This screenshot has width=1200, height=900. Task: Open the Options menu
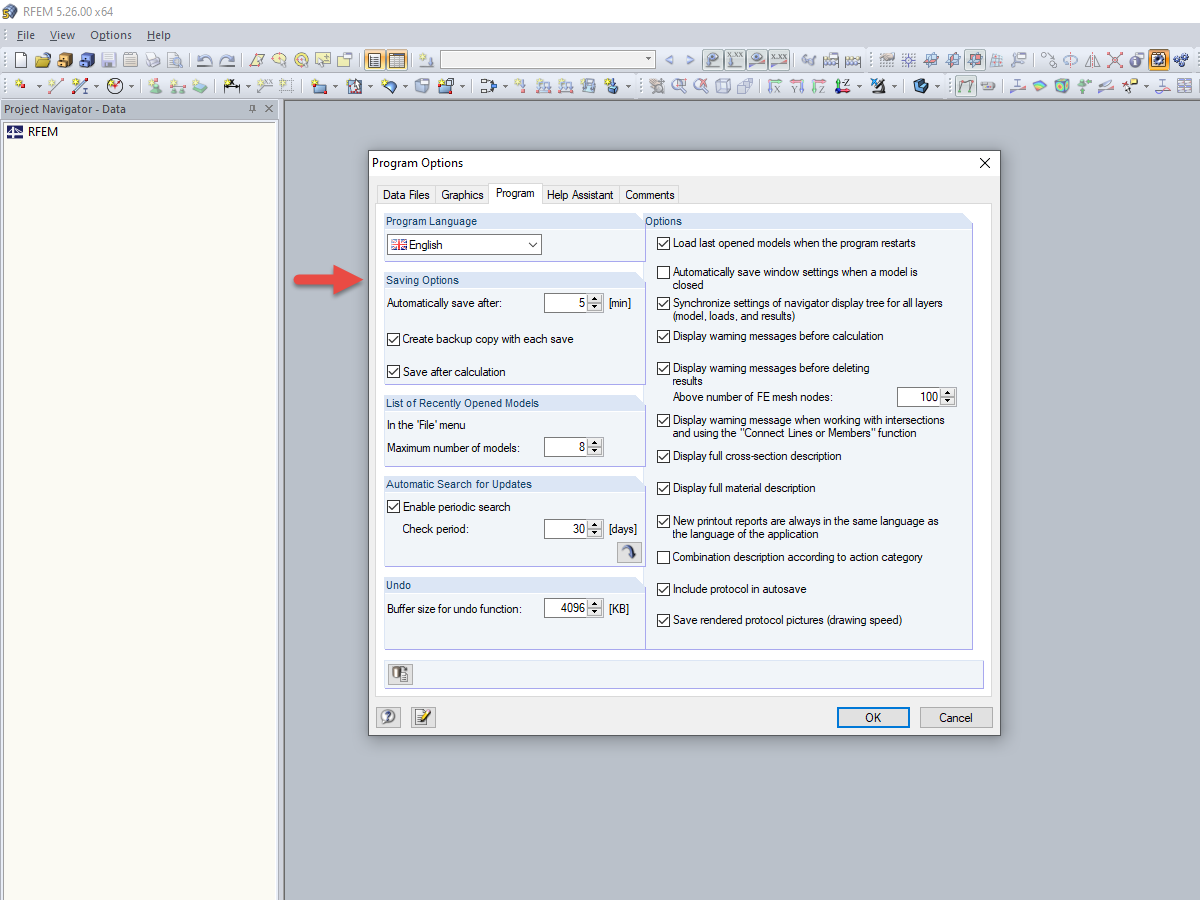click(x=110, y=34)
